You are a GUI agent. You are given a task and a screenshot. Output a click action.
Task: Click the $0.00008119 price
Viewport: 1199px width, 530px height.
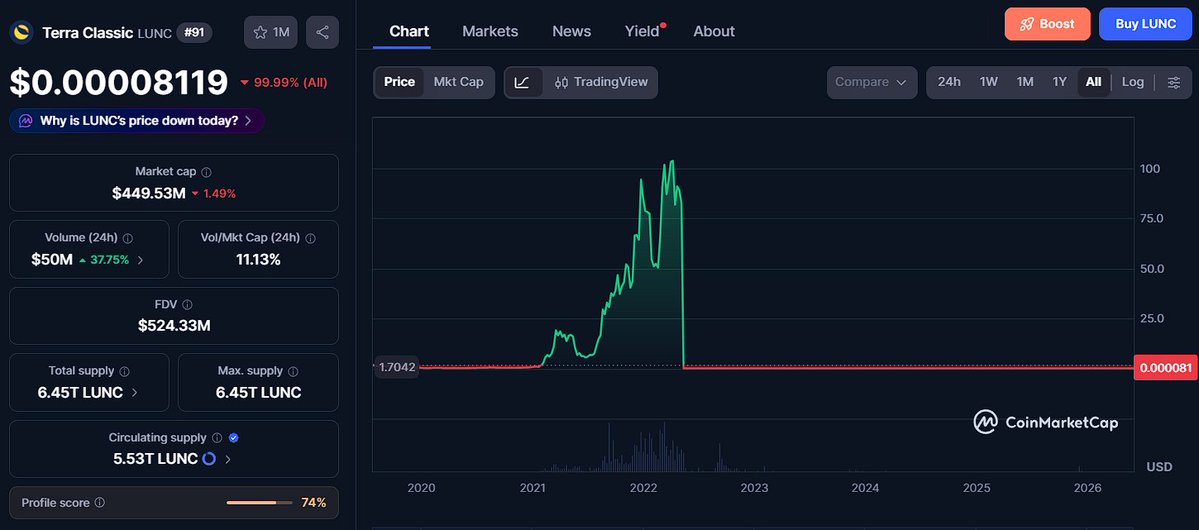tap(119, 83)
